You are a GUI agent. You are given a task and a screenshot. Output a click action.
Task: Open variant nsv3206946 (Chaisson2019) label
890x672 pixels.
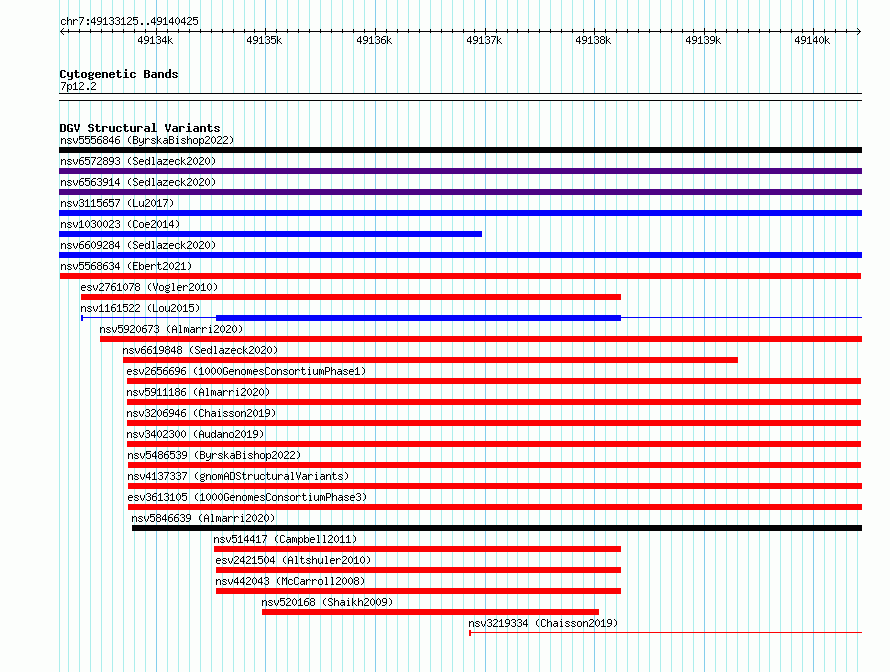pyautogui.click(x=201, y=413)
